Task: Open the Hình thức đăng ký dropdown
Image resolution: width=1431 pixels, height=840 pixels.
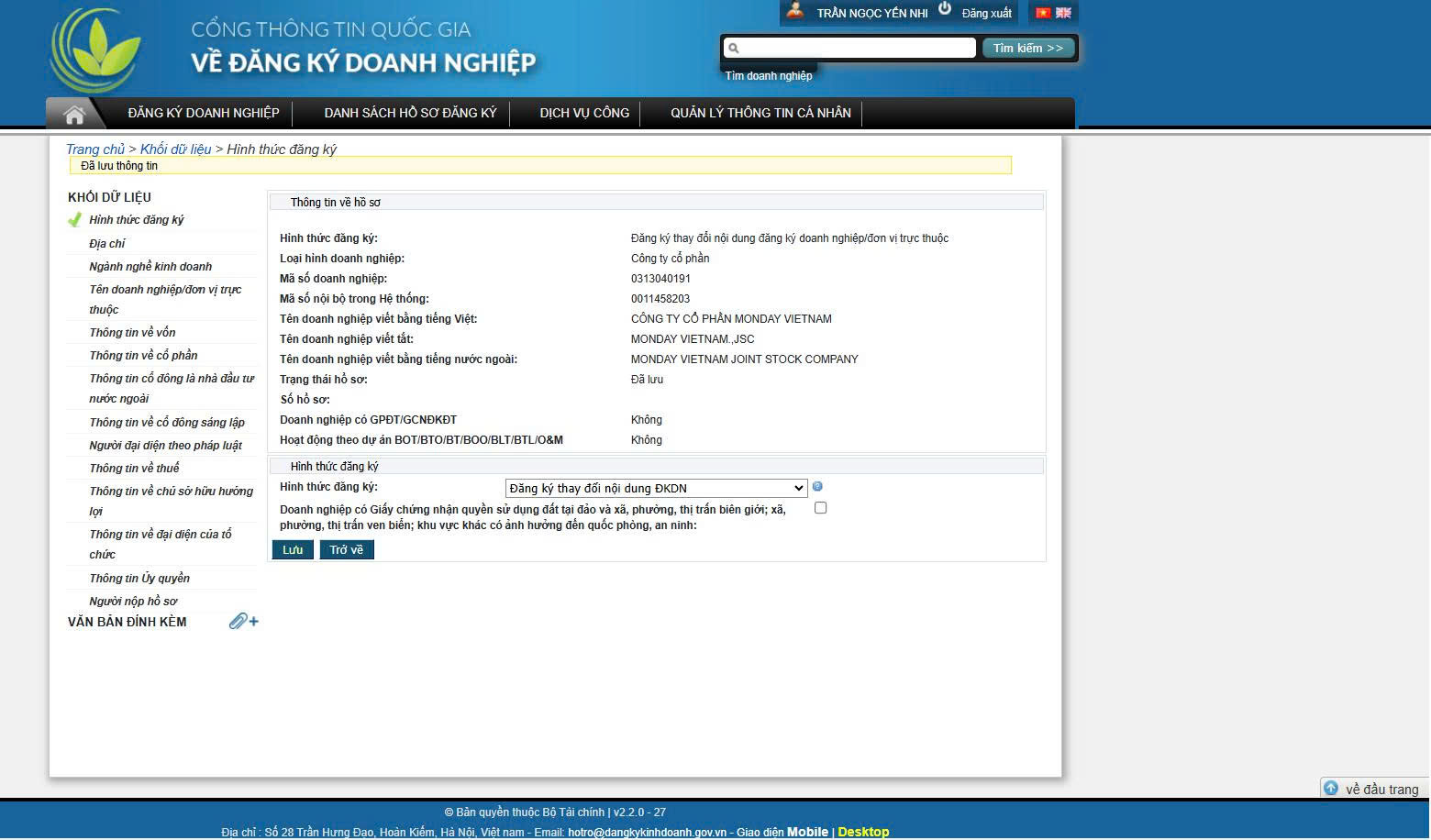Action: (656, 489)
